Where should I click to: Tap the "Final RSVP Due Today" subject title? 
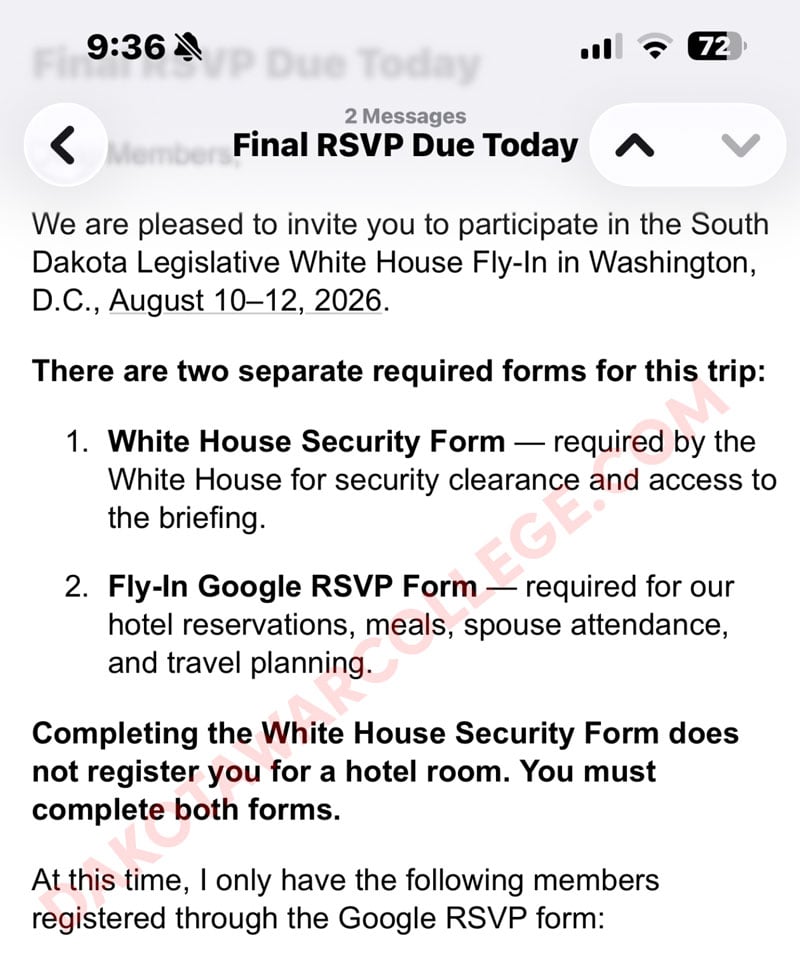[405, 146]
